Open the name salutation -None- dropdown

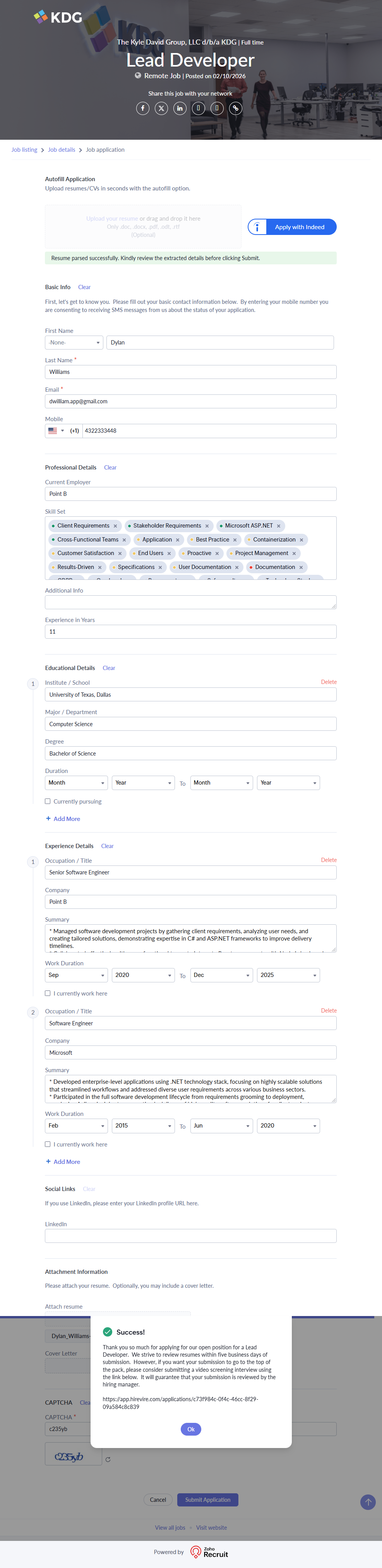[74, 343]
